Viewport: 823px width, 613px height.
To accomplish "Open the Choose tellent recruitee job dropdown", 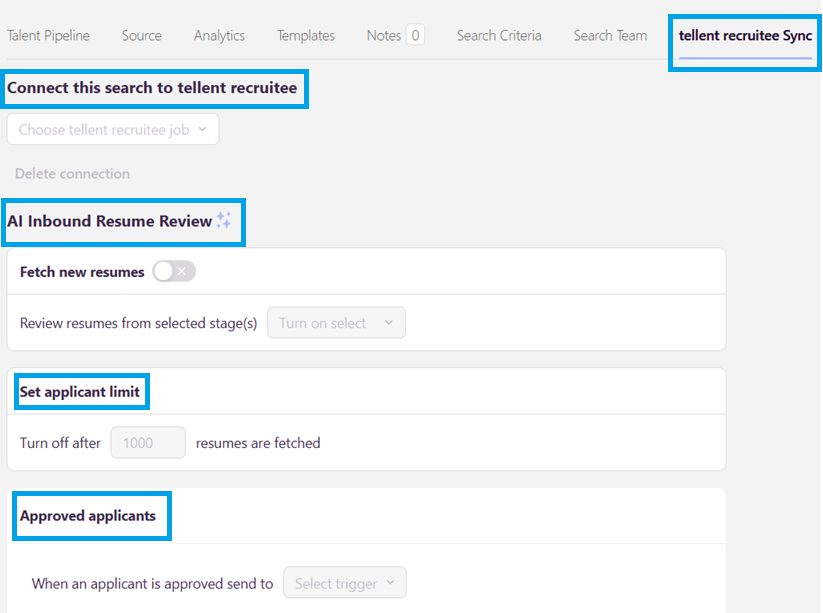I will (x=113, y=130).
